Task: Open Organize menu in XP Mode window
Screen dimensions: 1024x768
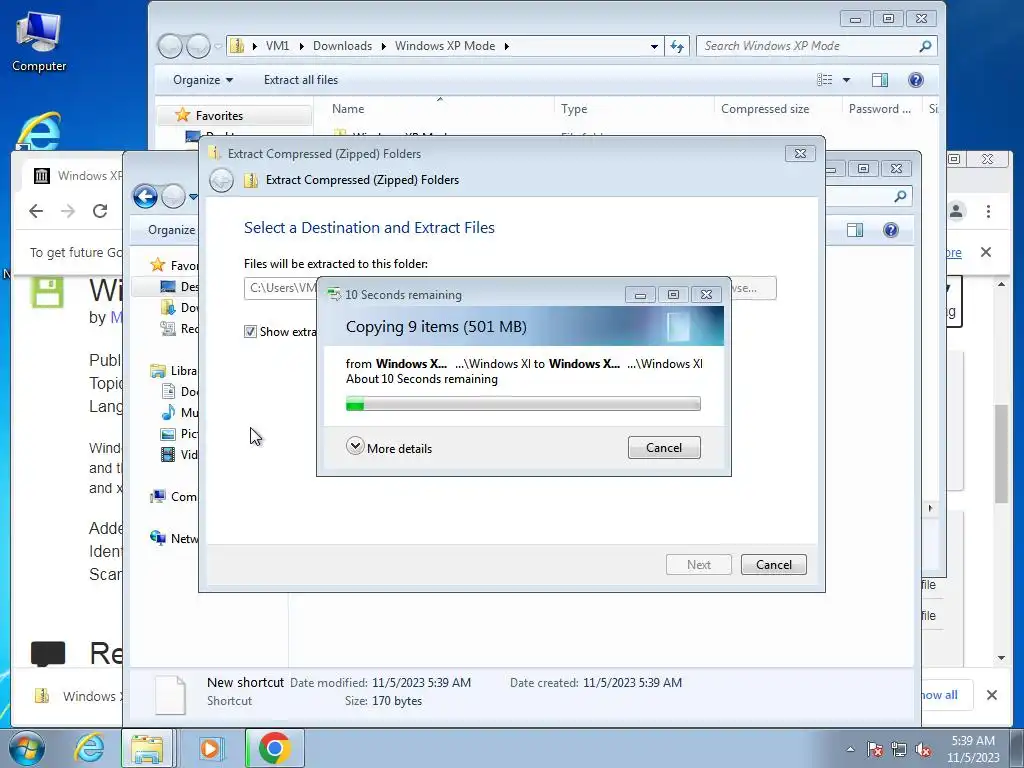Action: pyautogui.click(x=202, y=80)
